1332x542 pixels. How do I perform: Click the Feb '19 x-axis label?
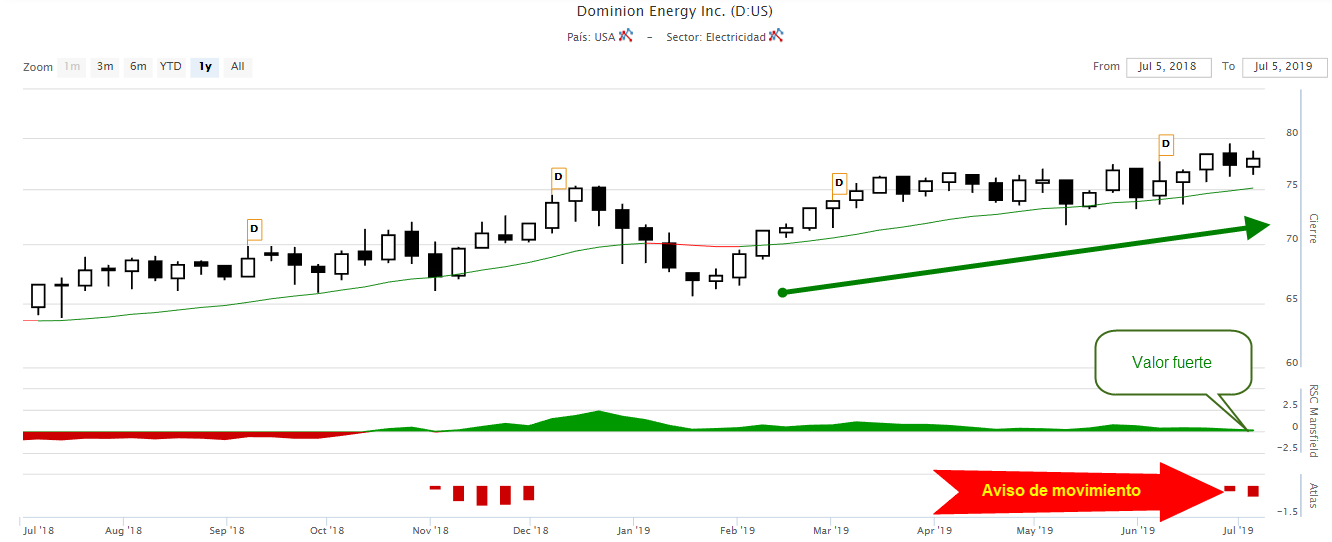(738, 530)
